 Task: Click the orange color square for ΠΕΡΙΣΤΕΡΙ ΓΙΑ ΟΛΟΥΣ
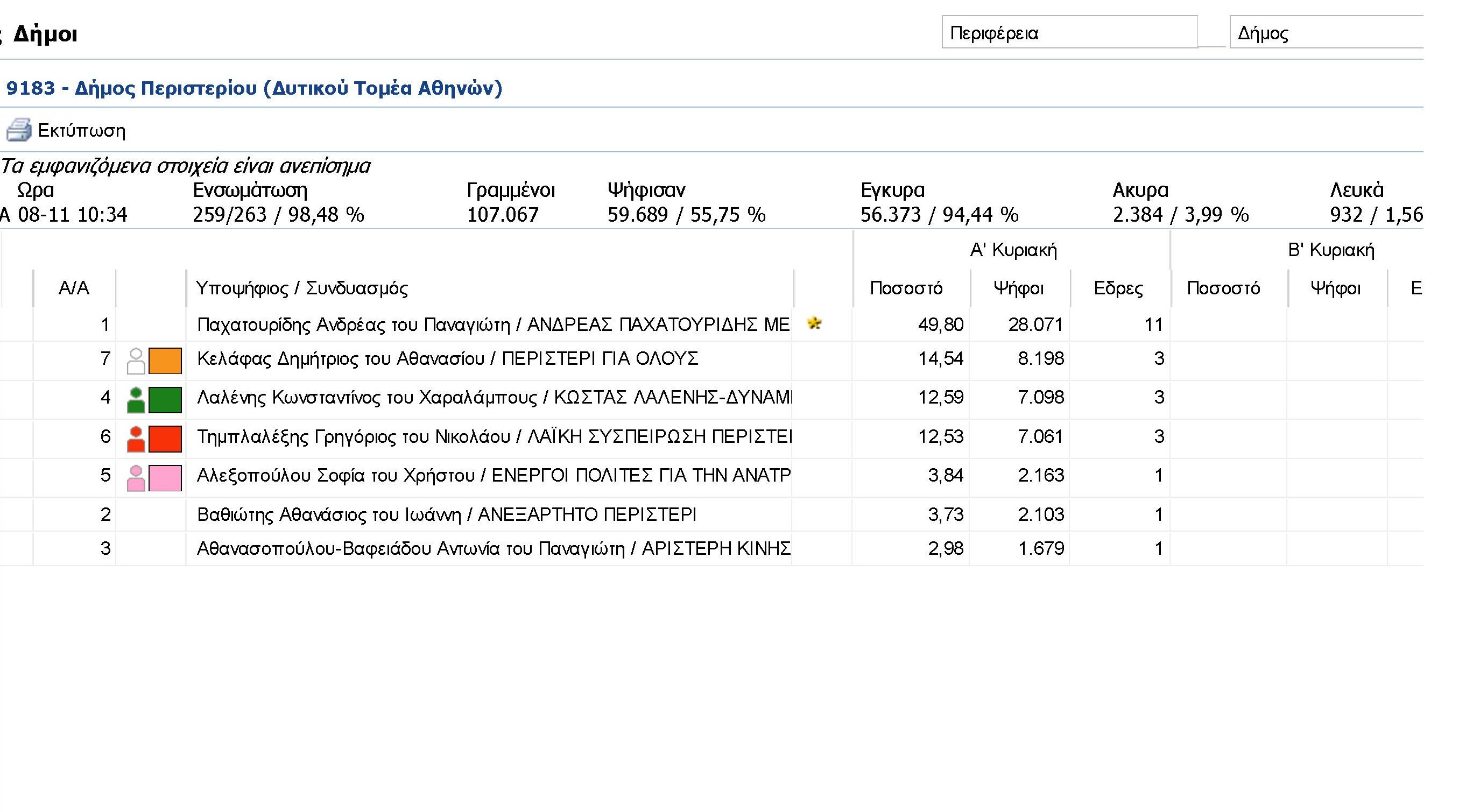165,361
